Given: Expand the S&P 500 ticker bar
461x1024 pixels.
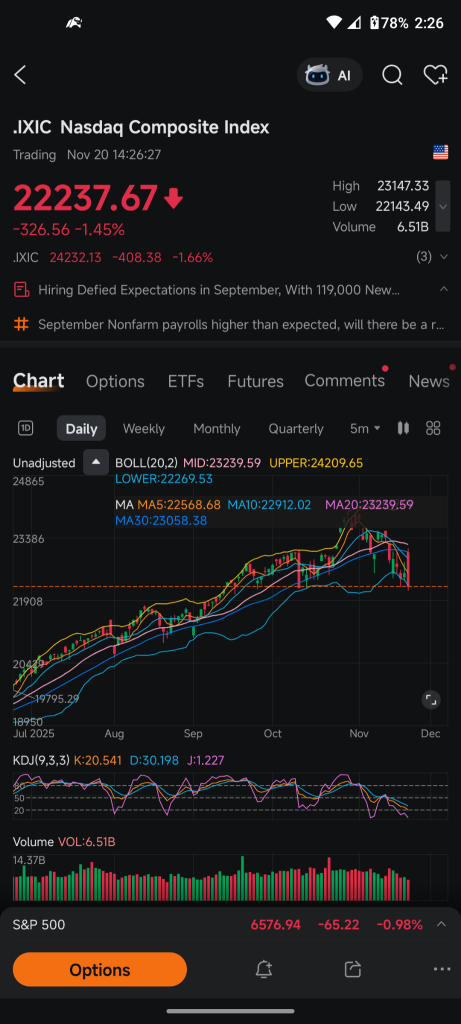Looking at the screenshot, I should pyautogui.click(x=441, y=924).
